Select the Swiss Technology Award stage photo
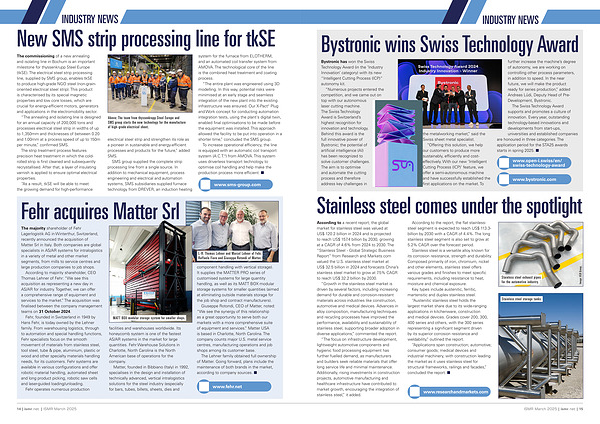The height and width of the screenshot is (424, 600). 450,94
